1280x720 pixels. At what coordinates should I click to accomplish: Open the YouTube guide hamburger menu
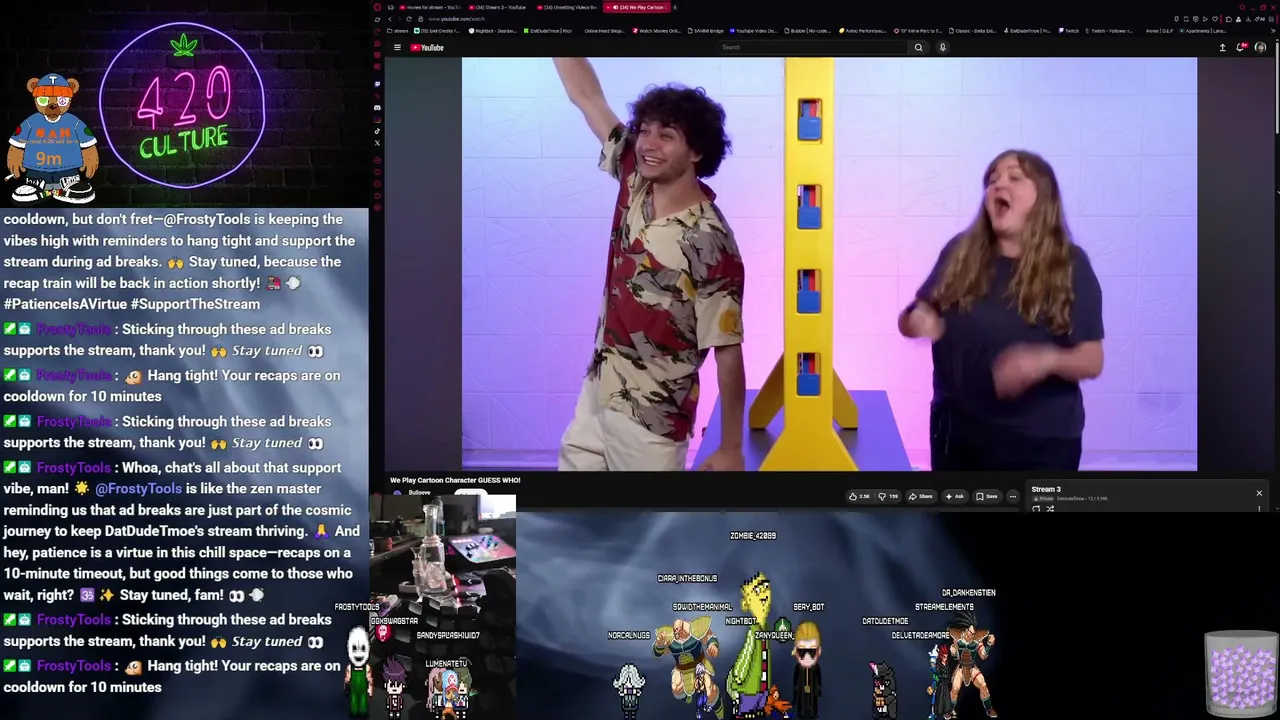tap(397, 47)
